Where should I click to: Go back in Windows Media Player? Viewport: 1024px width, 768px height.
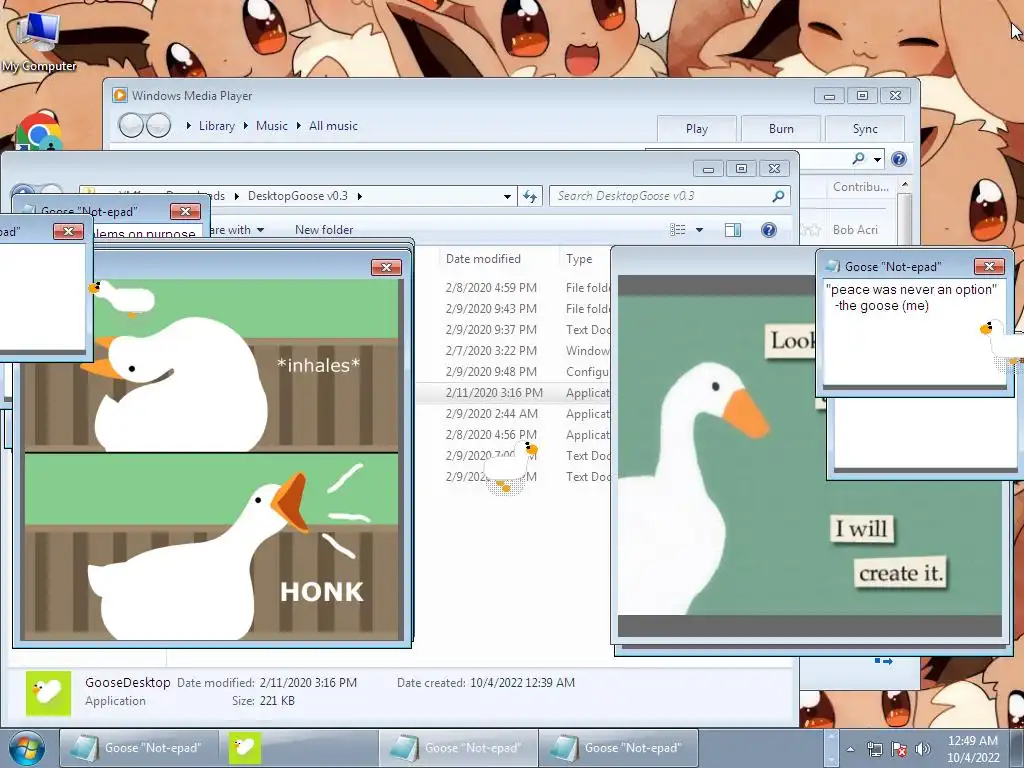[x=131, y=125]
